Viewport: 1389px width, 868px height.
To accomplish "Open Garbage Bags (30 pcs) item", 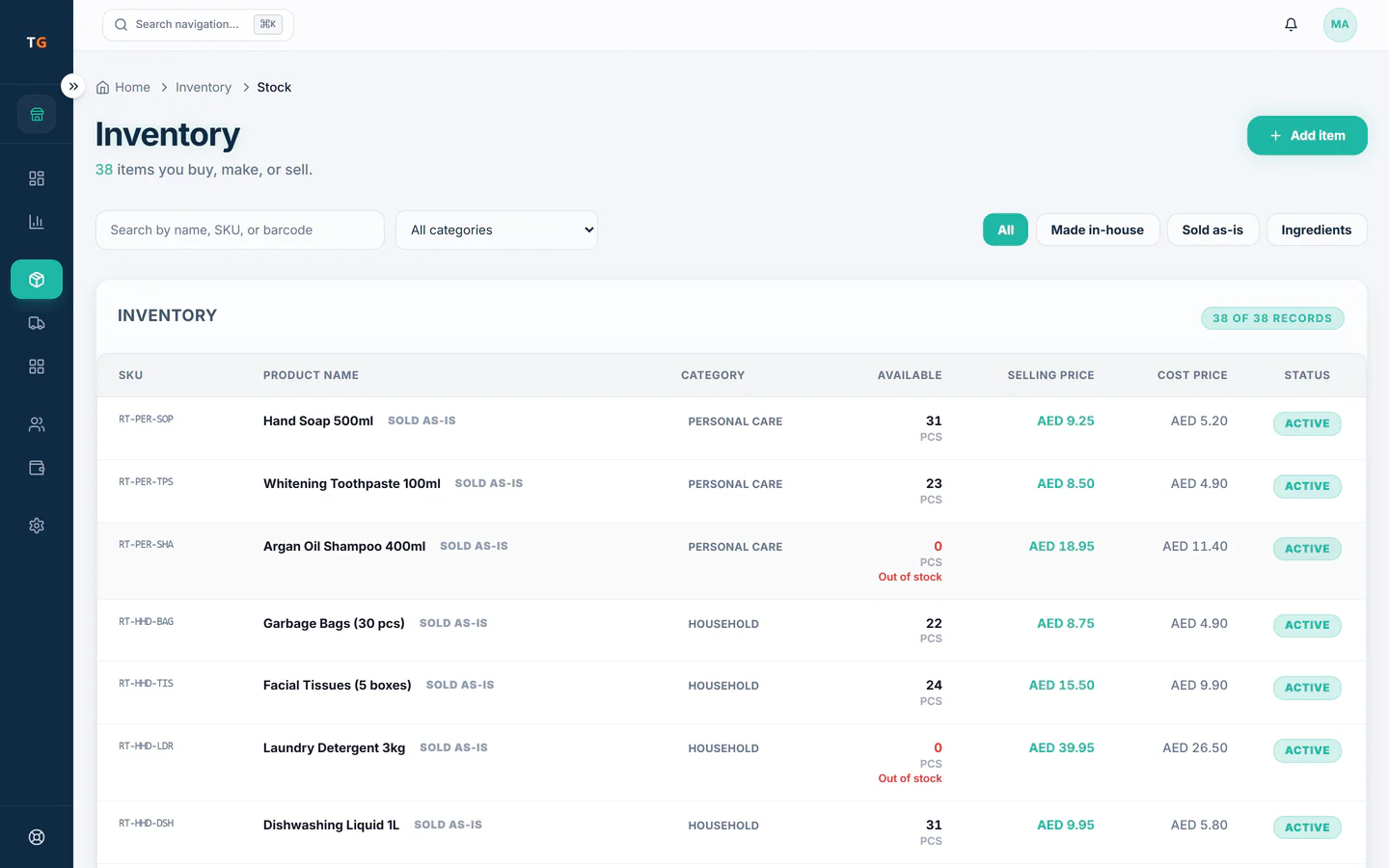I will (x=334, y=624).
